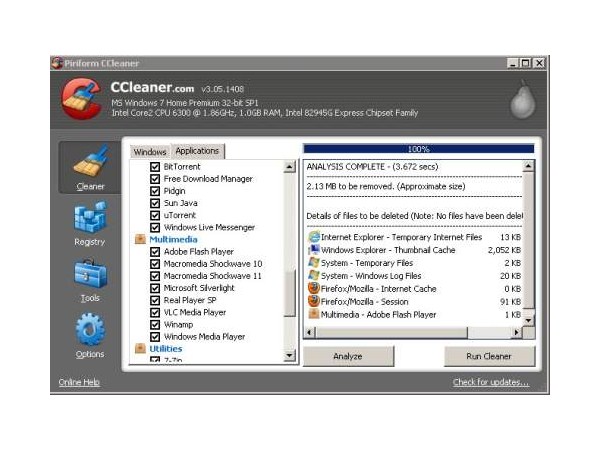
Task: Open the Tools toolbox icon
Action: click(x=90, y=275)
